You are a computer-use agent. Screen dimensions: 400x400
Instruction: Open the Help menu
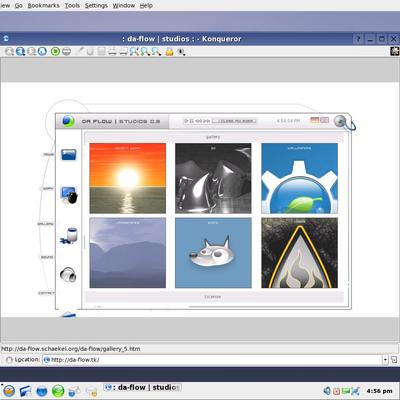146,6
